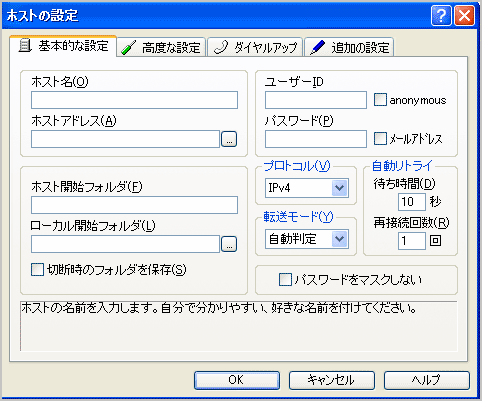Click the ホスト名 input field
Image resolution: width=482 pixels, height=401 pixels.
pyautogui.click(x=134, y=100)
